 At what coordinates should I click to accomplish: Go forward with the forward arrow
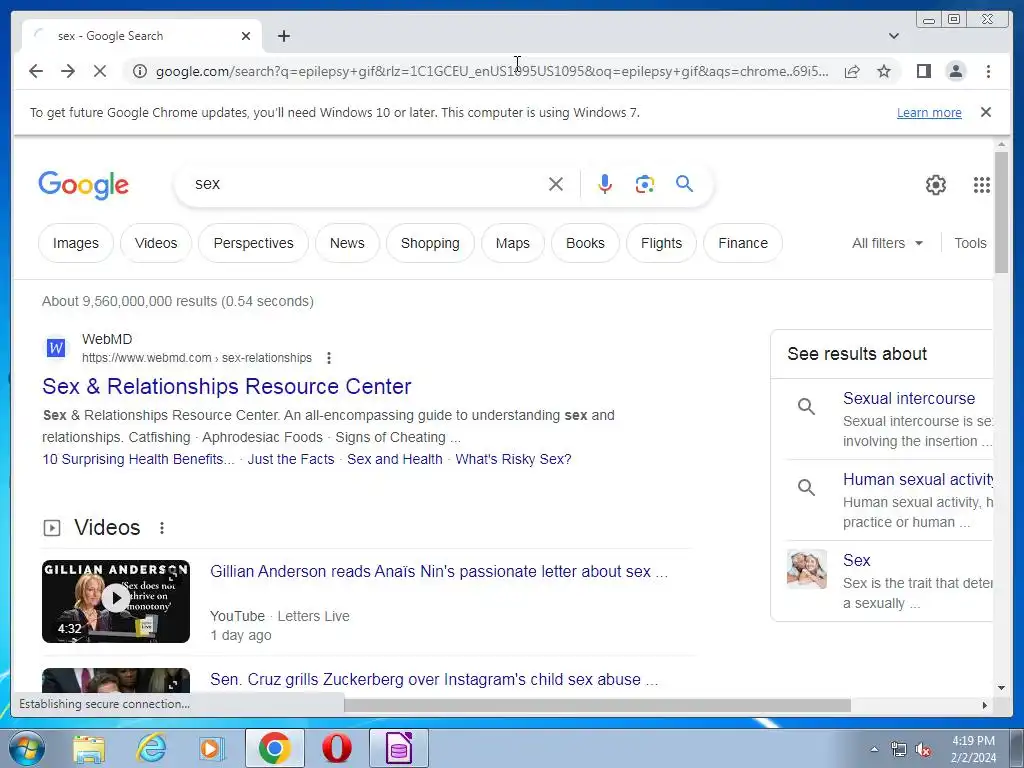coord(68,71)
